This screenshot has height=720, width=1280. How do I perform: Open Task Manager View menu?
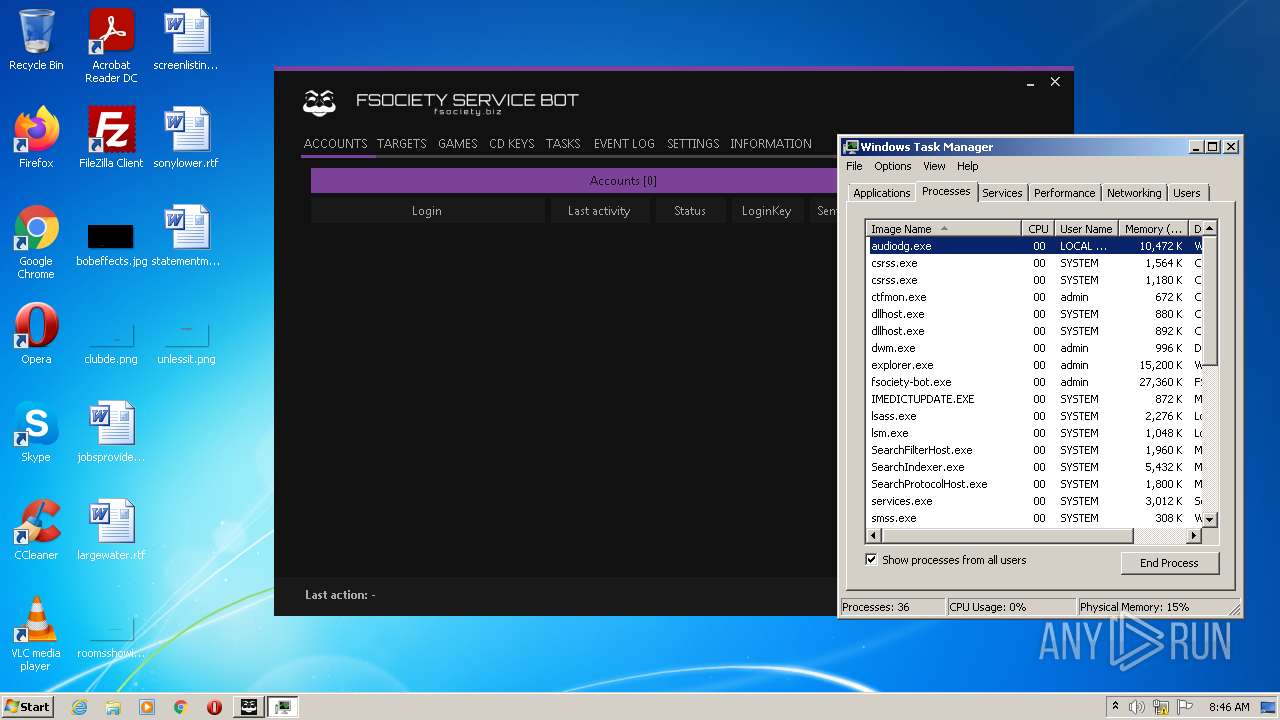934,166
